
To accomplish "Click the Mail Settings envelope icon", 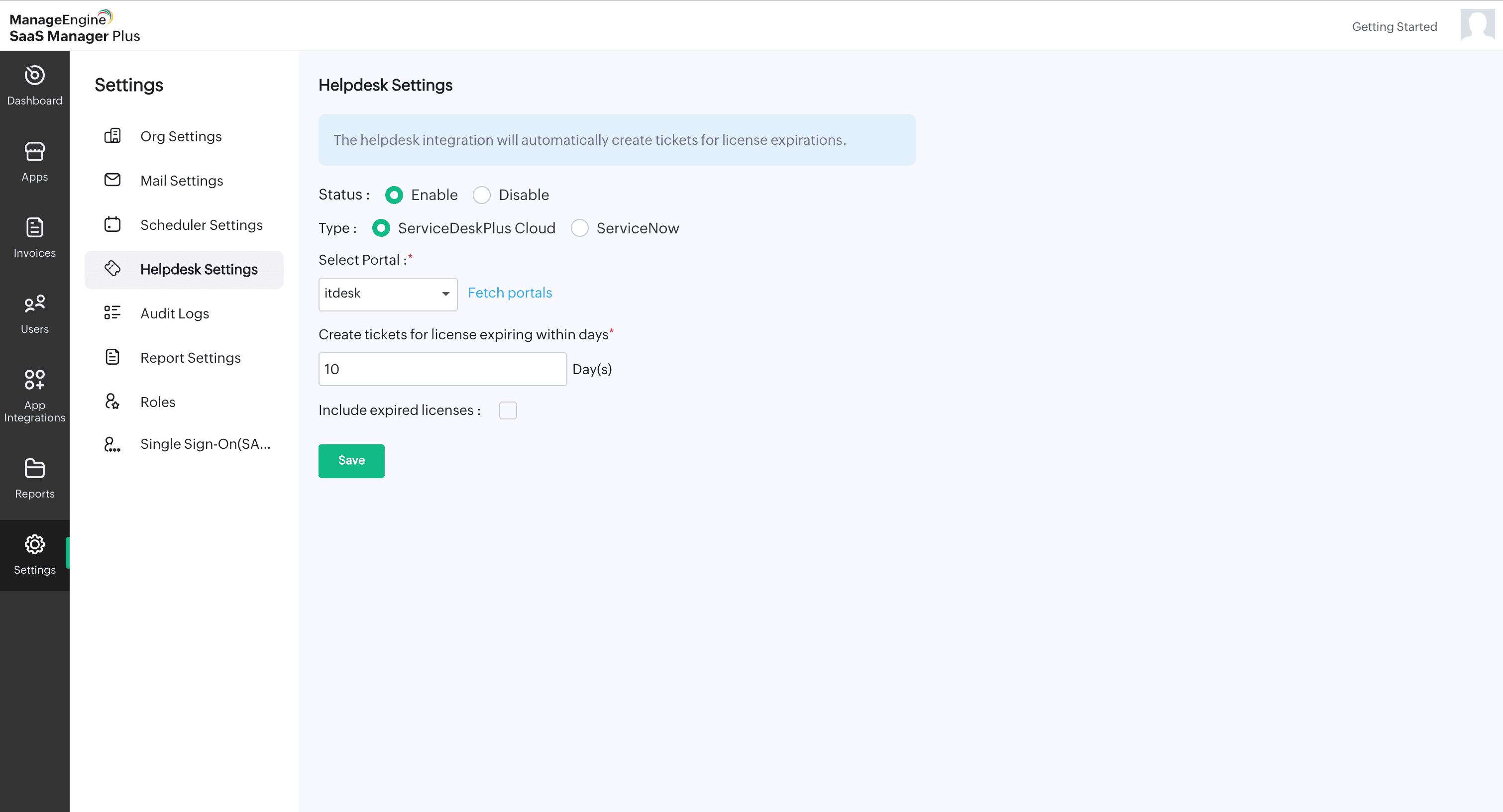I will point(112,180).
